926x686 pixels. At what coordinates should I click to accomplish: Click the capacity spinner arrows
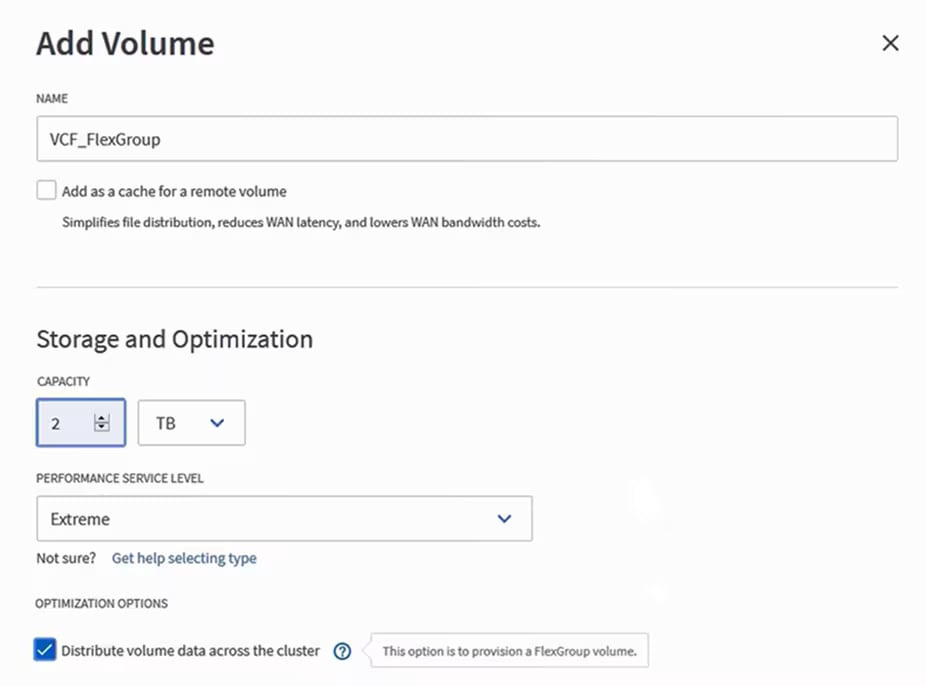coord(102,423)
